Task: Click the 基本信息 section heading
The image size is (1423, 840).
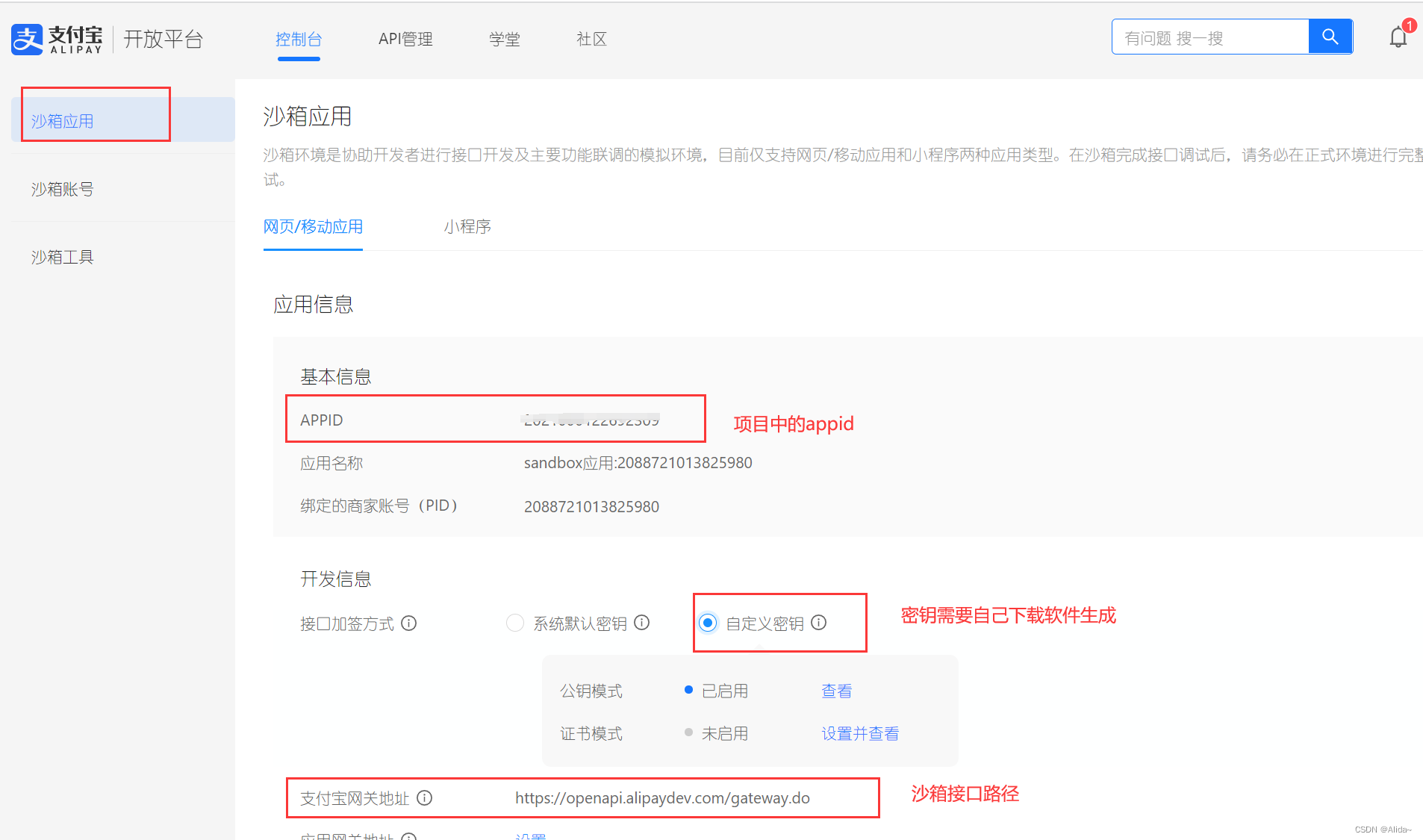Action: pyautogui.click(x=336, y=376)
